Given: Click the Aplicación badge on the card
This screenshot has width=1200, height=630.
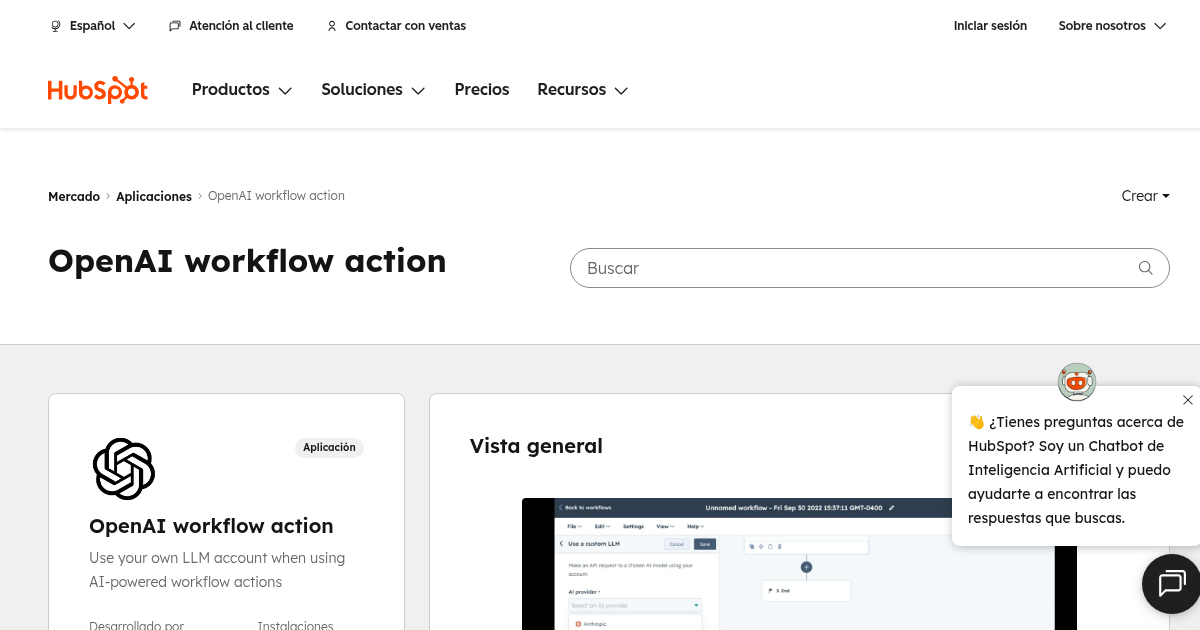Looking at the screenshot, I should (x=329, y=447).
